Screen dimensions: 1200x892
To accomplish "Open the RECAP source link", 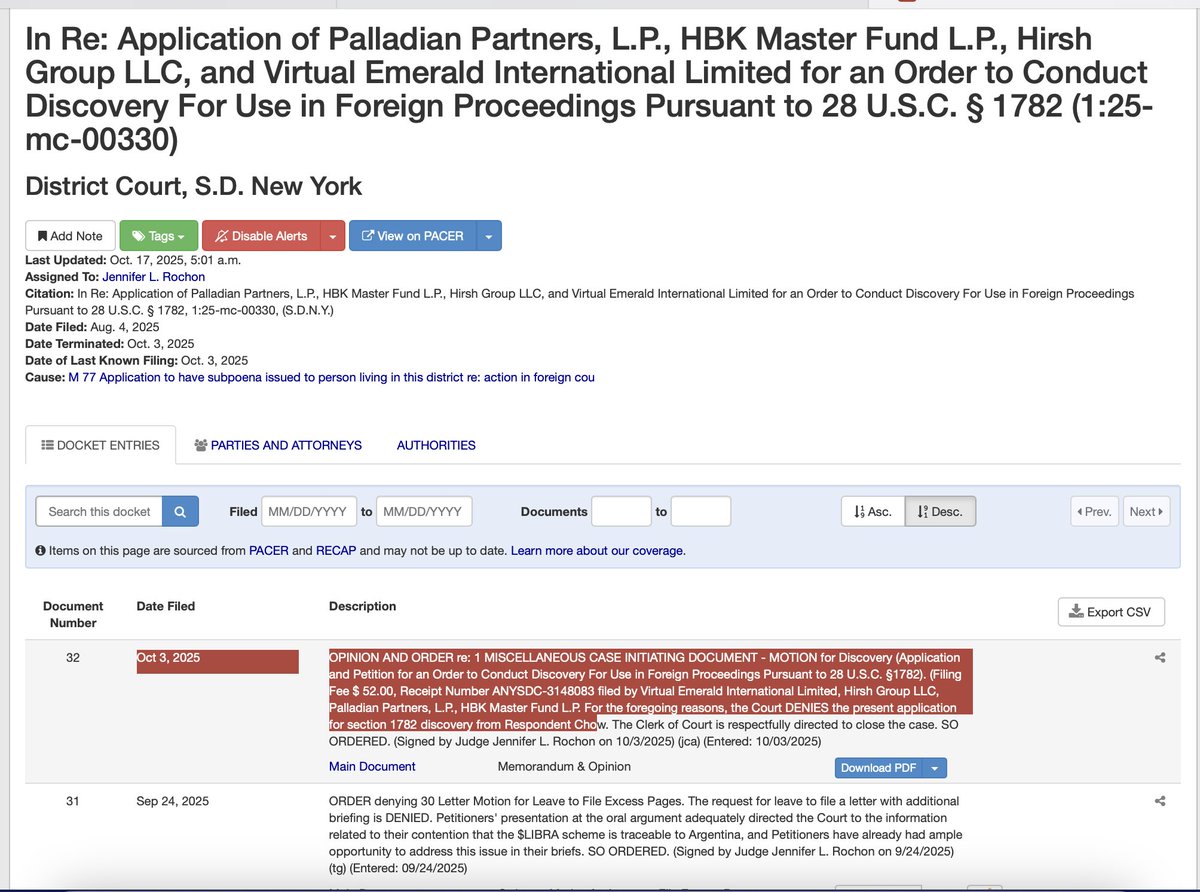I will tap(337, 551).
